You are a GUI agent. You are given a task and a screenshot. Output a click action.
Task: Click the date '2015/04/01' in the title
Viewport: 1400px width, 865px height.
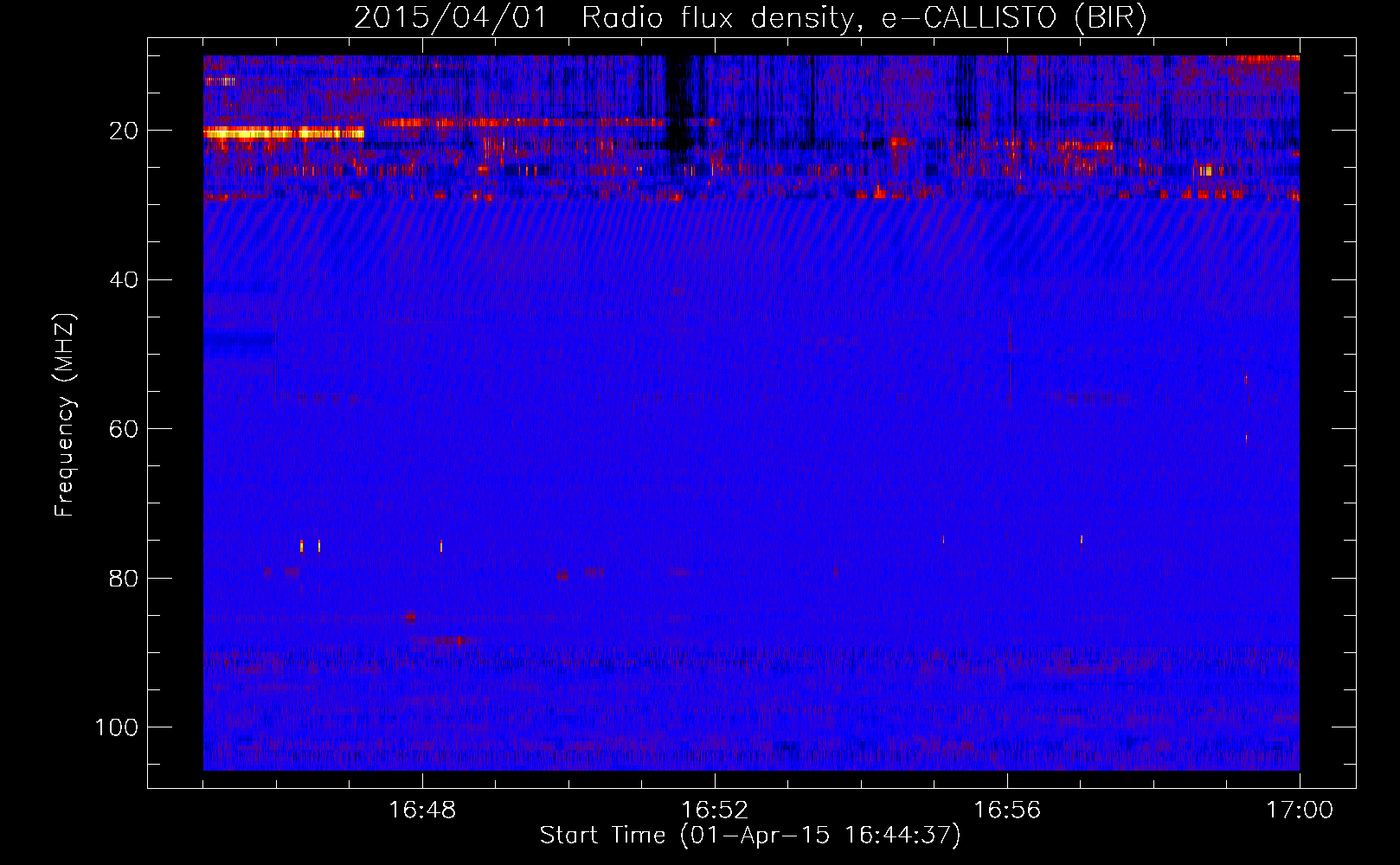click(x=451, y=18)
